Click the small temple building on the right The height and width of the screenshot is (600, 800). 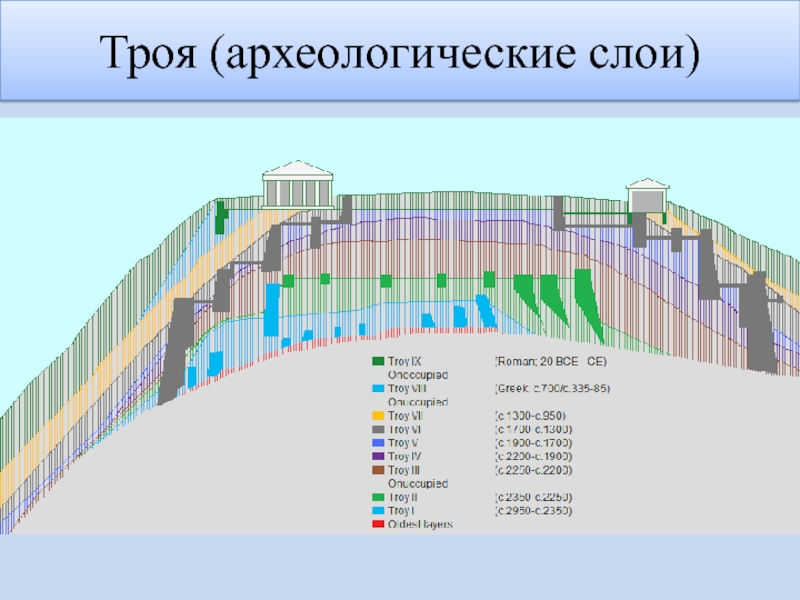pos(648,199)
